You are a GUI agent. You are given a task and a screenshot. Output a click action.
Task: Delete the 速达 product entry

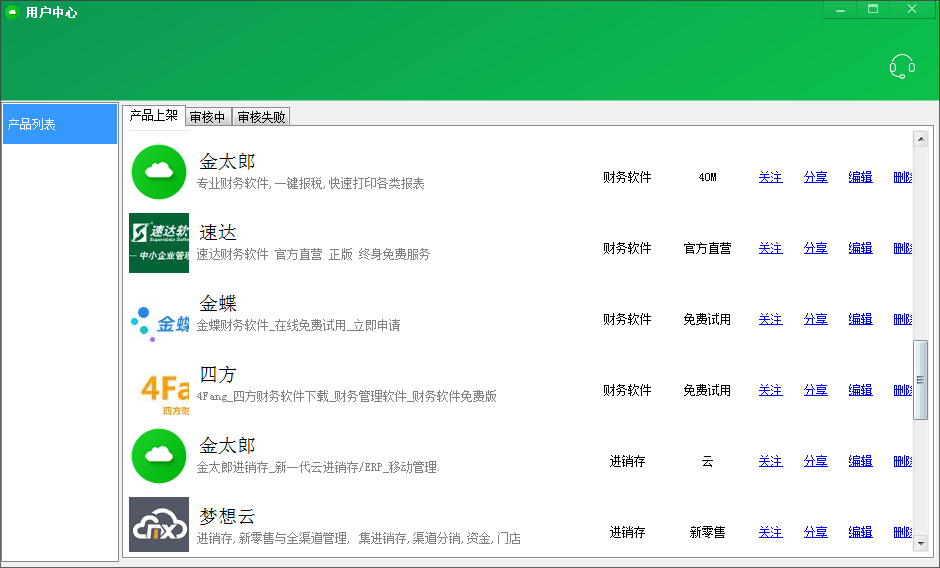pos(902,248)
